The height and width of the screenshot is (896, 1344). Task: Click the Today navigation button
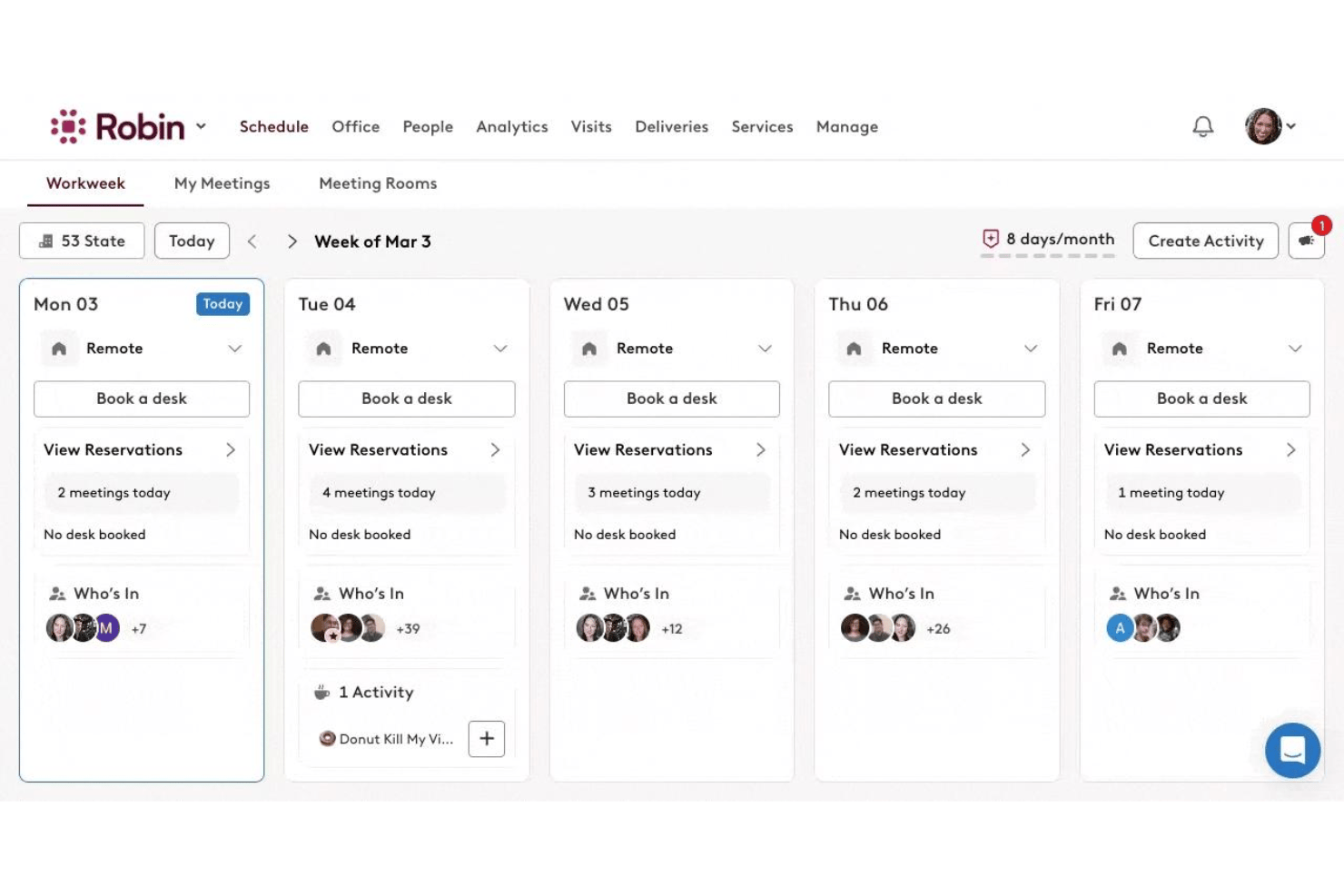192,241
